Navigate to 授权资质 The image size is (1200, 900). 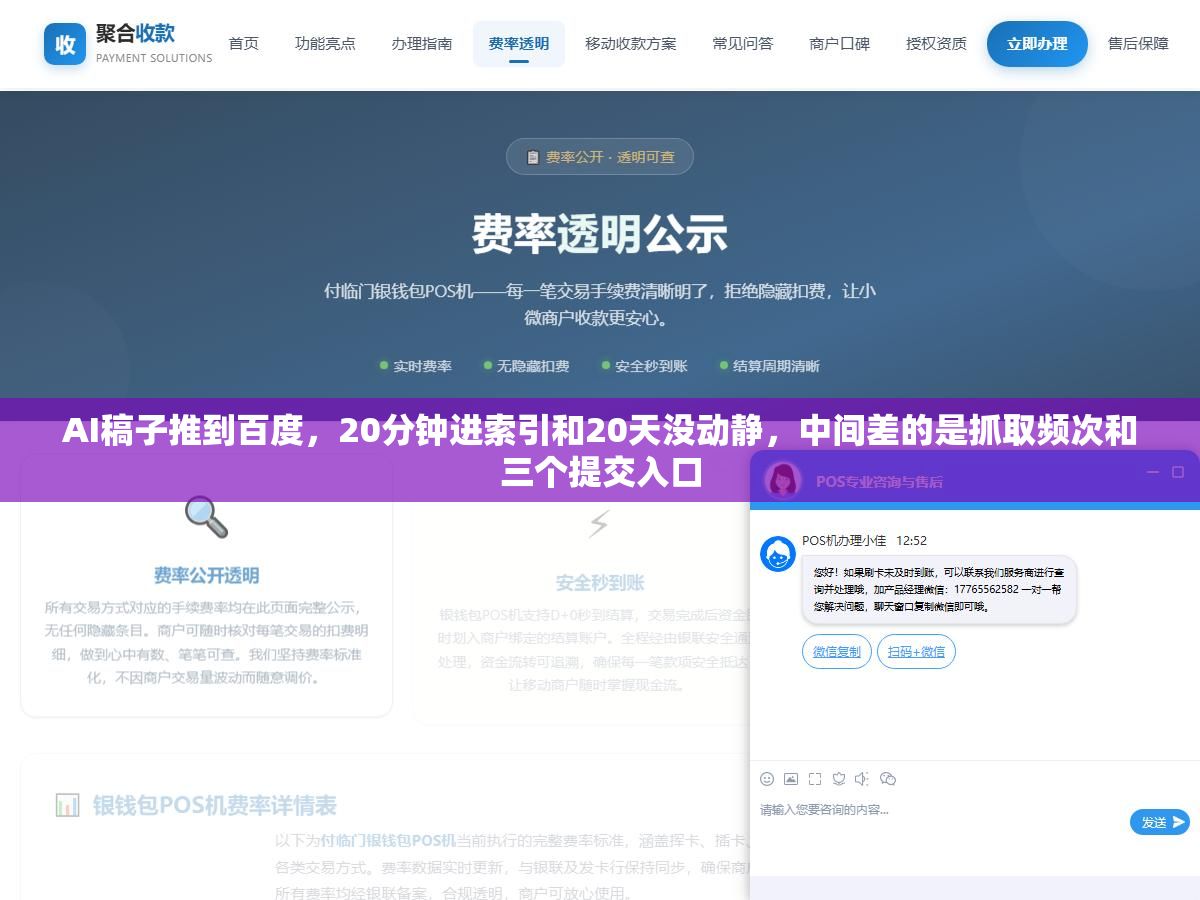(936, 44)
